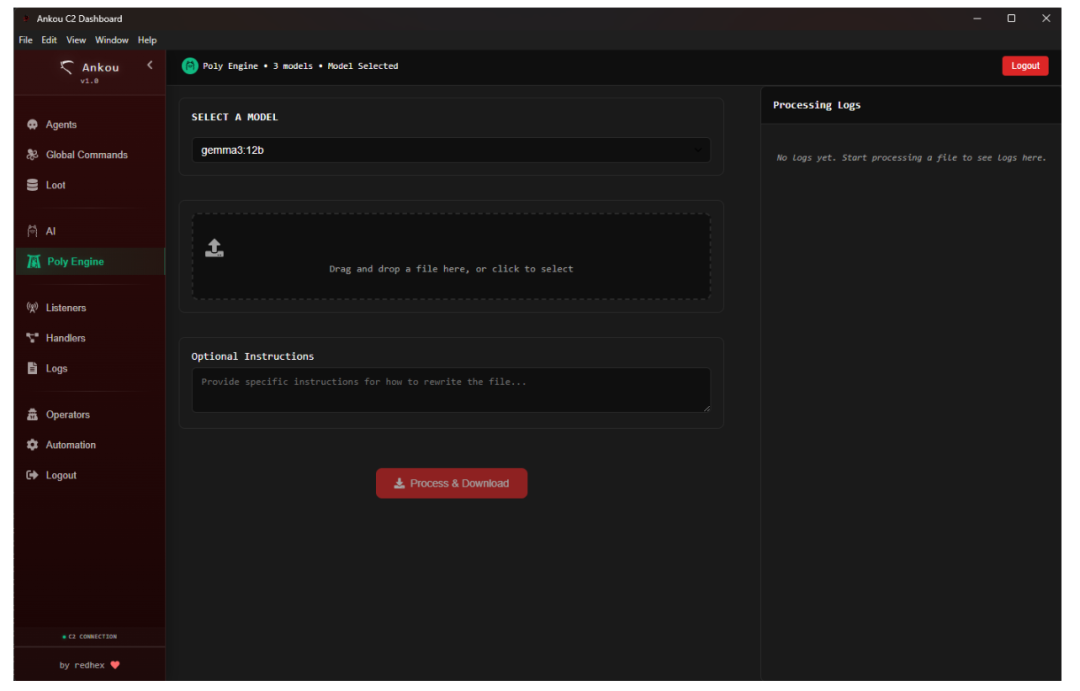Click the 'Model Selected' header text
1080x691 pixels.
[x=363, y=66]
